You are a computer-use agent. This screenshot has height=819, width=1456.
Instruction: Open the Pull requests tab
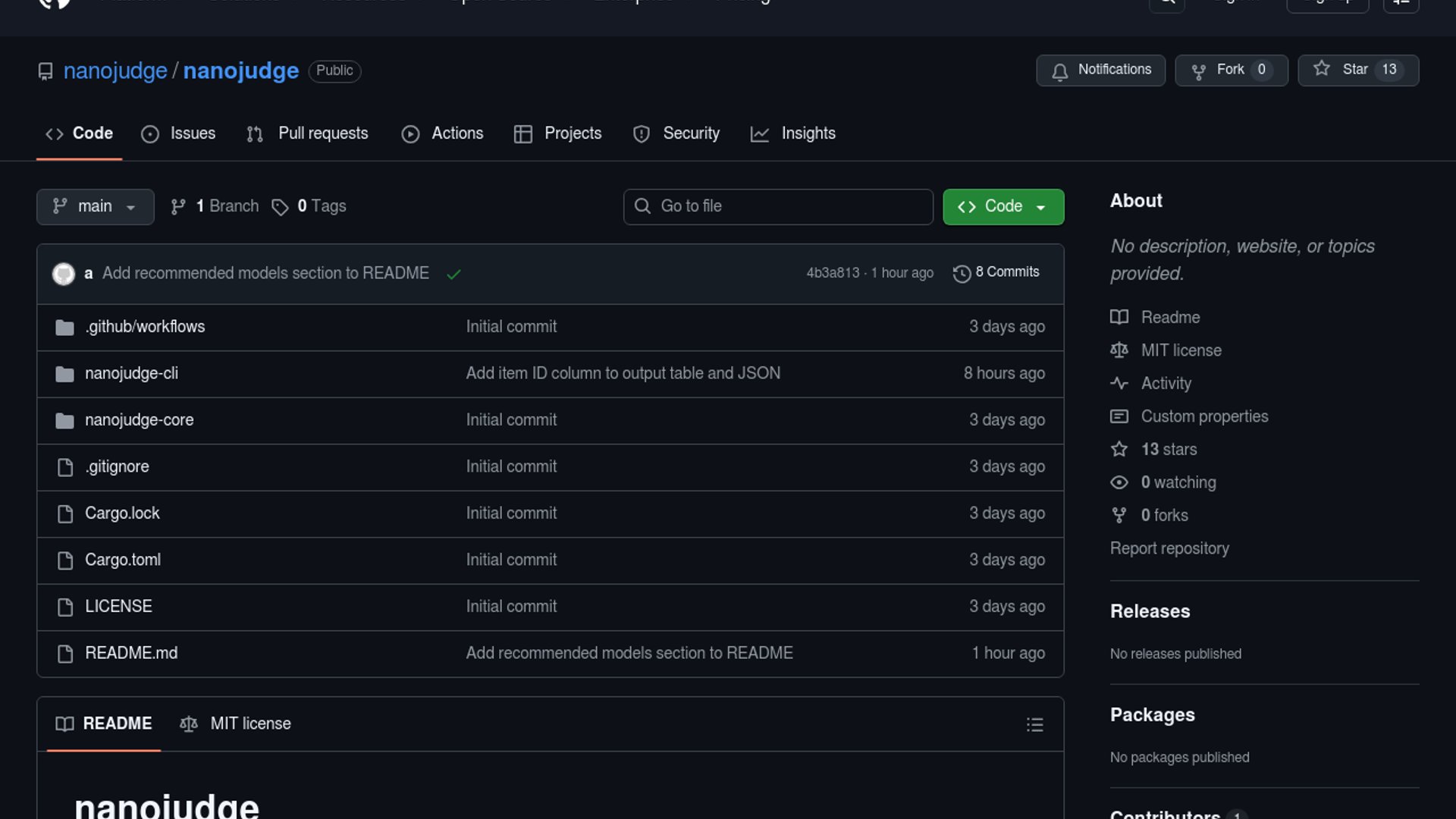[x=308, y=133]
